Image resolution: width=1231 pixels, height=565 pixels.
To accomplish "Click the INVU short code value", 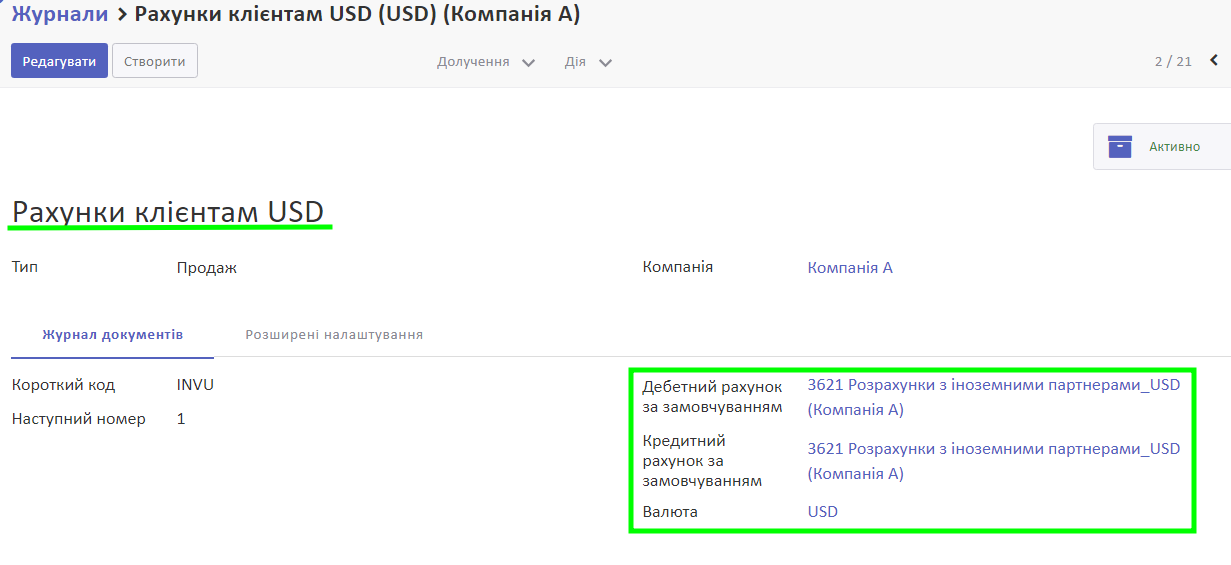I will 195,385.
